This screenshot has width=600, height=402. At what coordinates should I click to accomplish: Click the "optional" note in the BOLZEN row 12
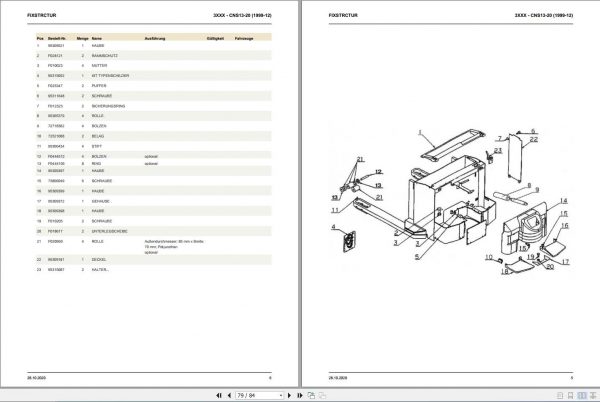click(x=151, y=156)
